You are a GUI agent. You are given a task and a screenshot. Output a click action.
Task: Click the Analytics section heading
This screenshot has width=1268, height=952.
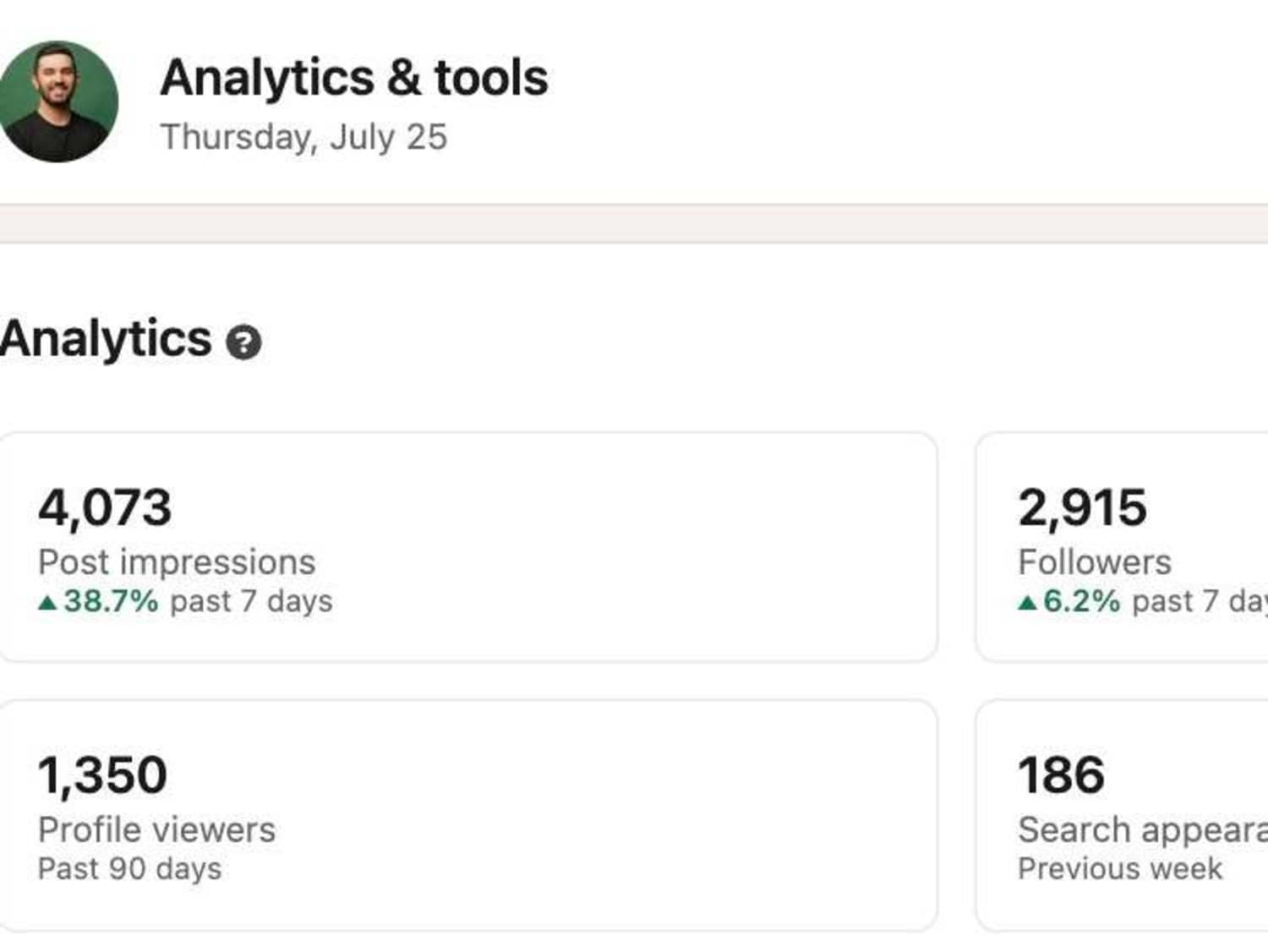(106, 339)
